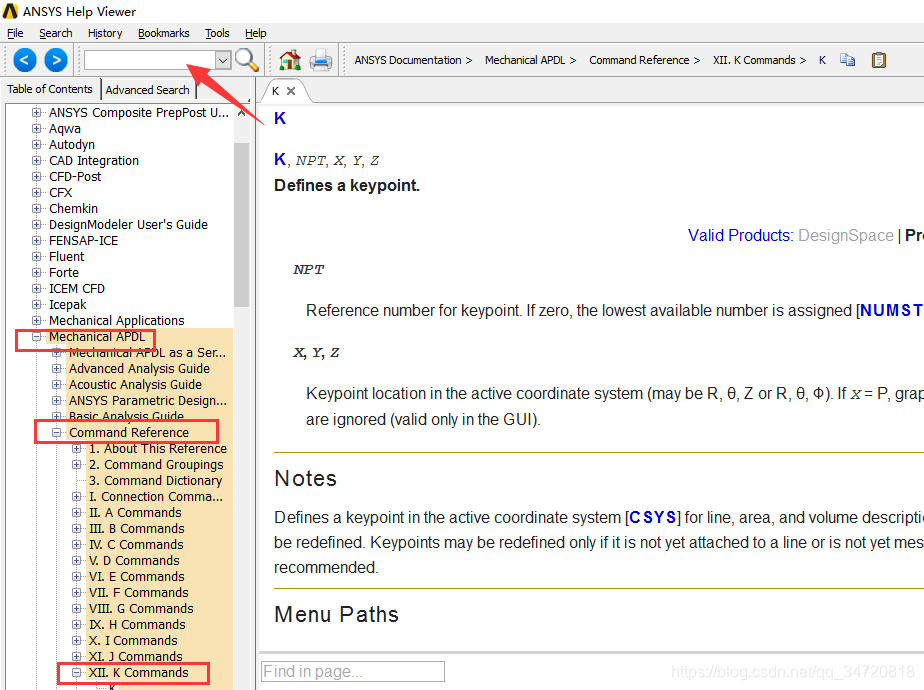Expand the Fluent tree node
Screen dimensions: 924x690
pyautogui.click(x=37, y=256)
